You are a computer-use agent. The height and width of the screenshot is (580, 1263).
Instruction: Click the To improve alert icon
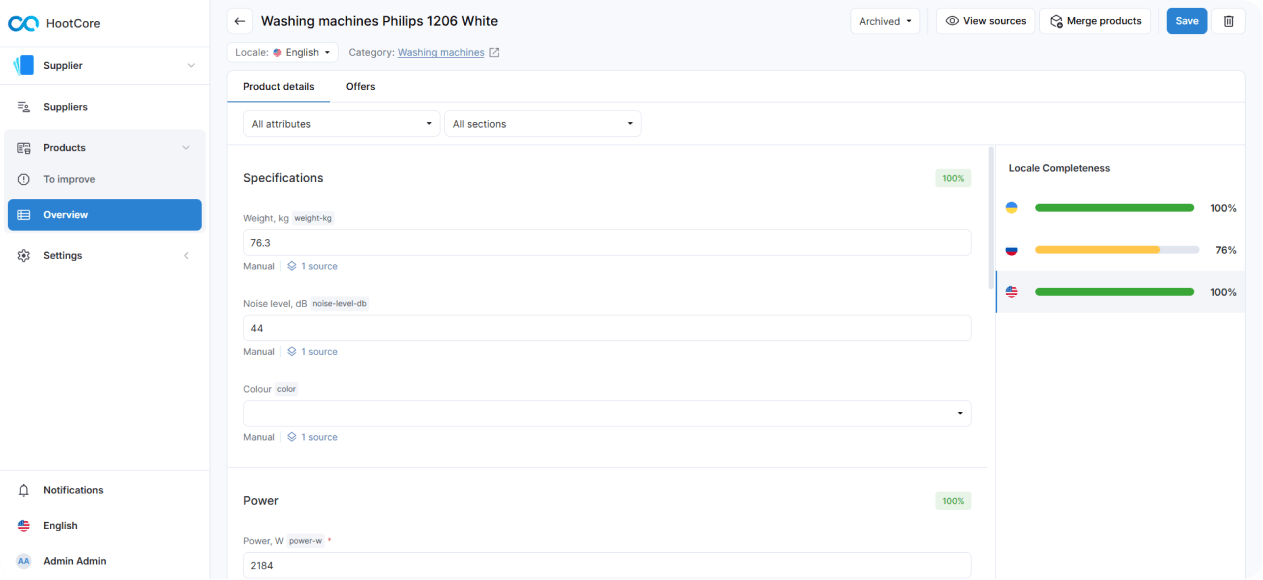click(x=24, y=180)
